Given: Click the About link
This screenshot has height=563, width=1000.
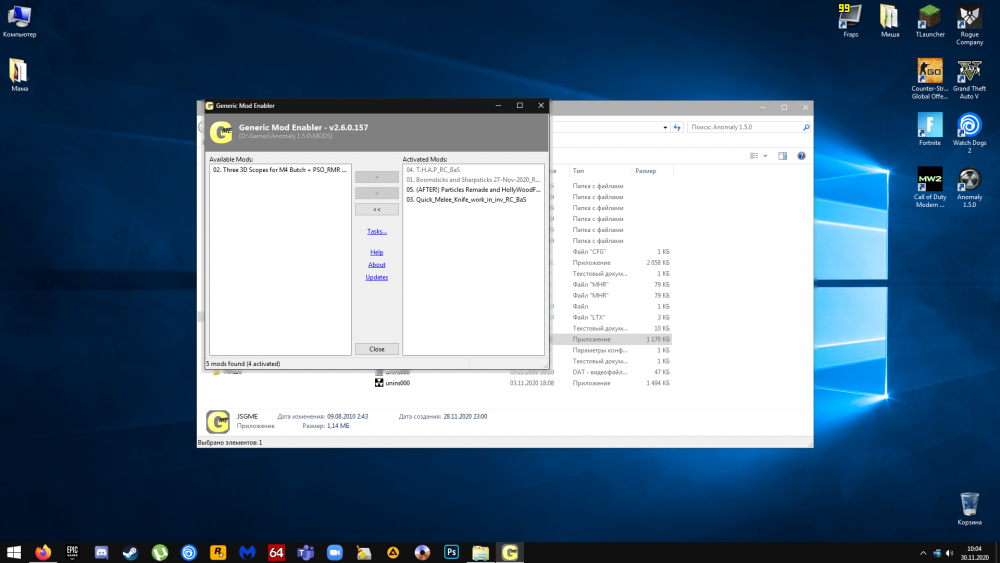Looking at the screenshot, I should click(x=377, y=265).
